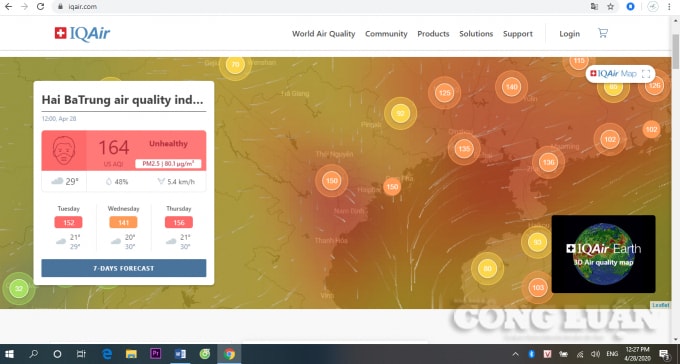Viewport: 680px width, 364px height.
Task: Open the IQAir Earth 3D map thumbnail
Action: pos(603,254)
